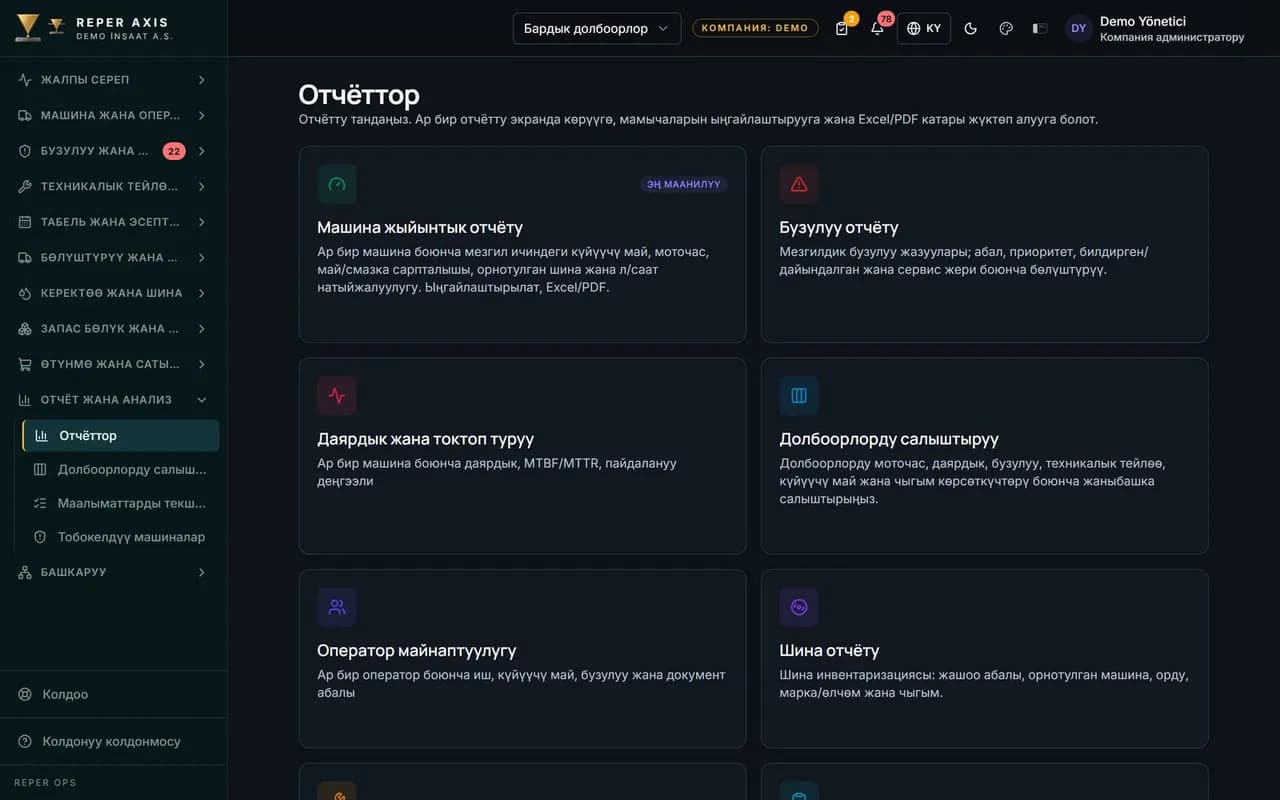Click the ЭҢ МААНИЛҮҮ tag
Viewport: 1280px width, 800px height.
[x=684, y=184]
